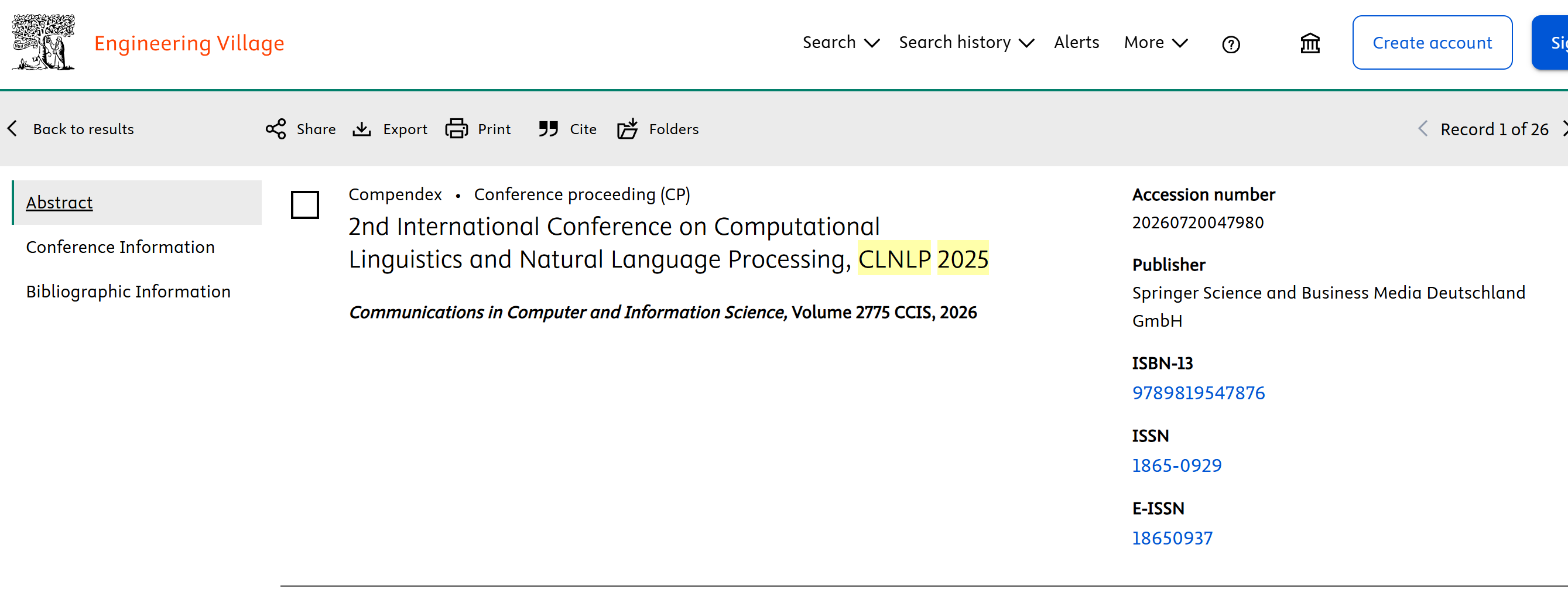Click the Print printer icon
1568x589 pixels.
click(456, 129)
